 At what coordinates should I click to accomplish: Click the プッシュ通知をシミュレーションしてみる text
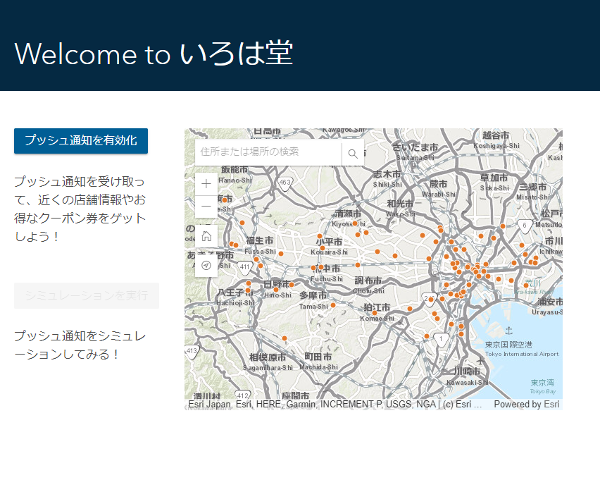pyautogui.click(x=80, y=345)
